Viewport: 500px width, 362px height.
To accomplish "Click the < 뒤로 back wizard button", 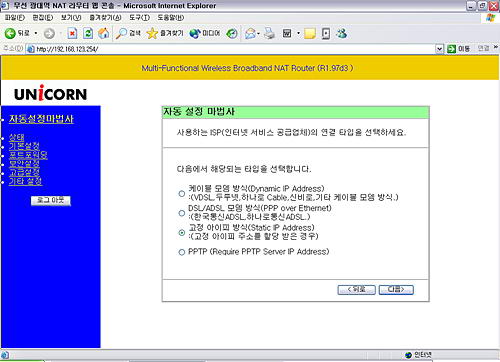I will (x=357, y=290).
